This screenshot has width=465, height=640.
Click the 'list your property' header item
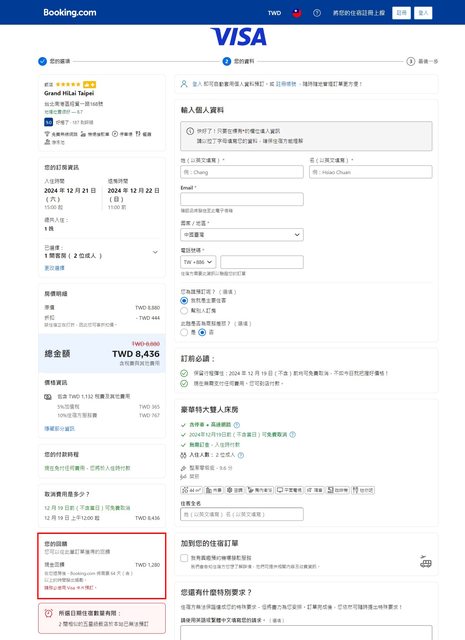tap(358, 13)
